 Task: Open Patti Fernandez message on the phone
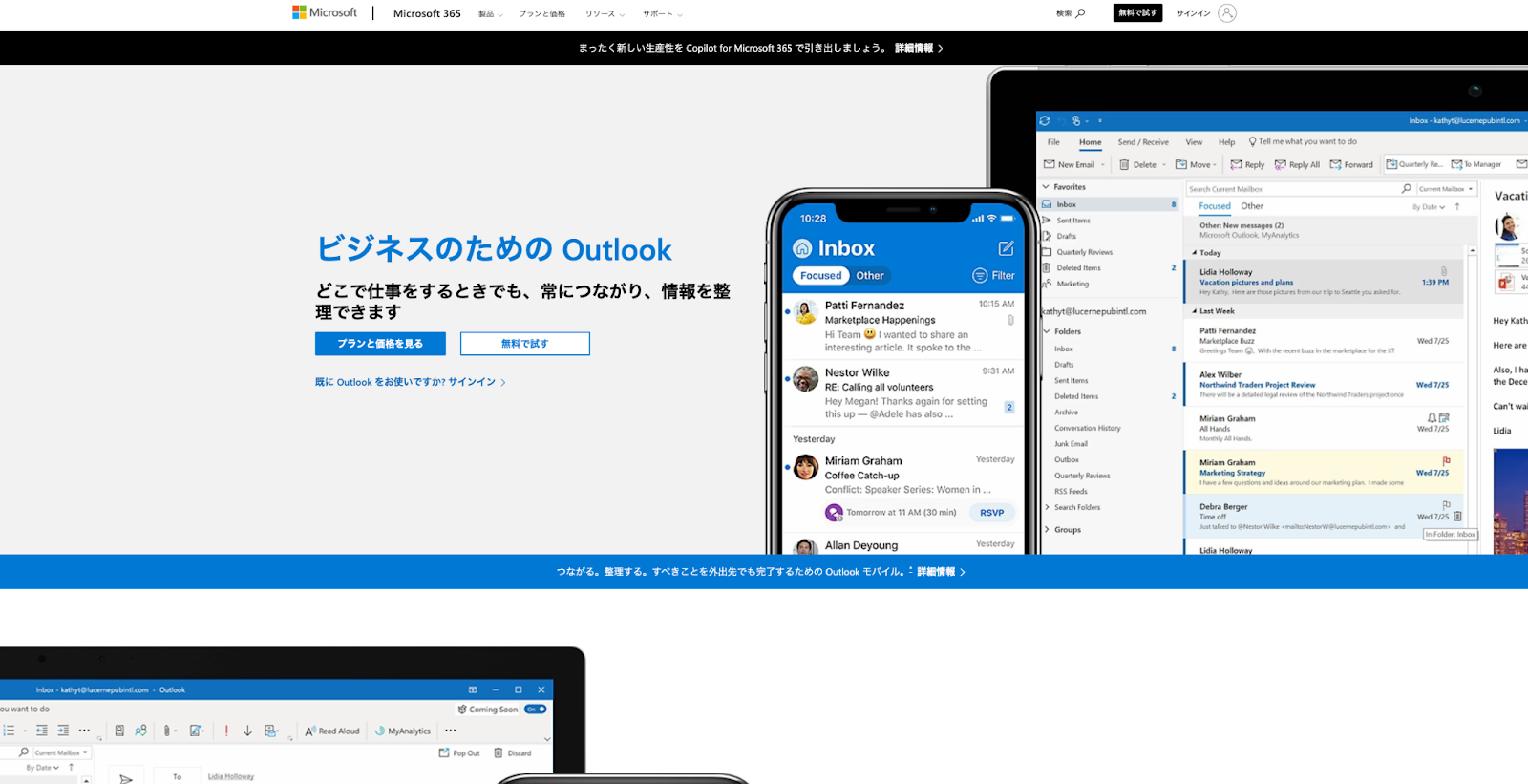(x=902, y=327)
